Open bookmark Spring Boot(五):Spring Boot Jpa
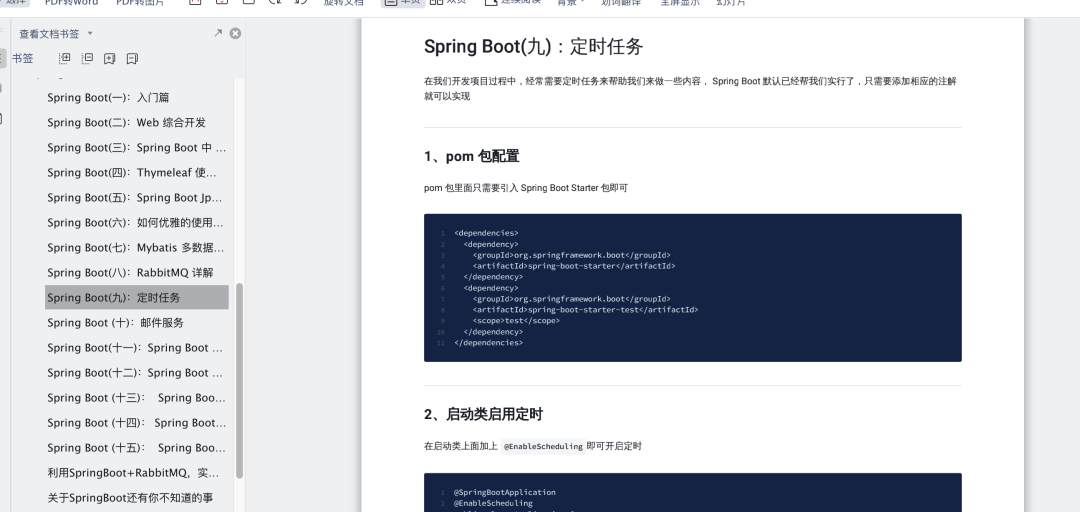1080x512 pixels. click(135, 198)
